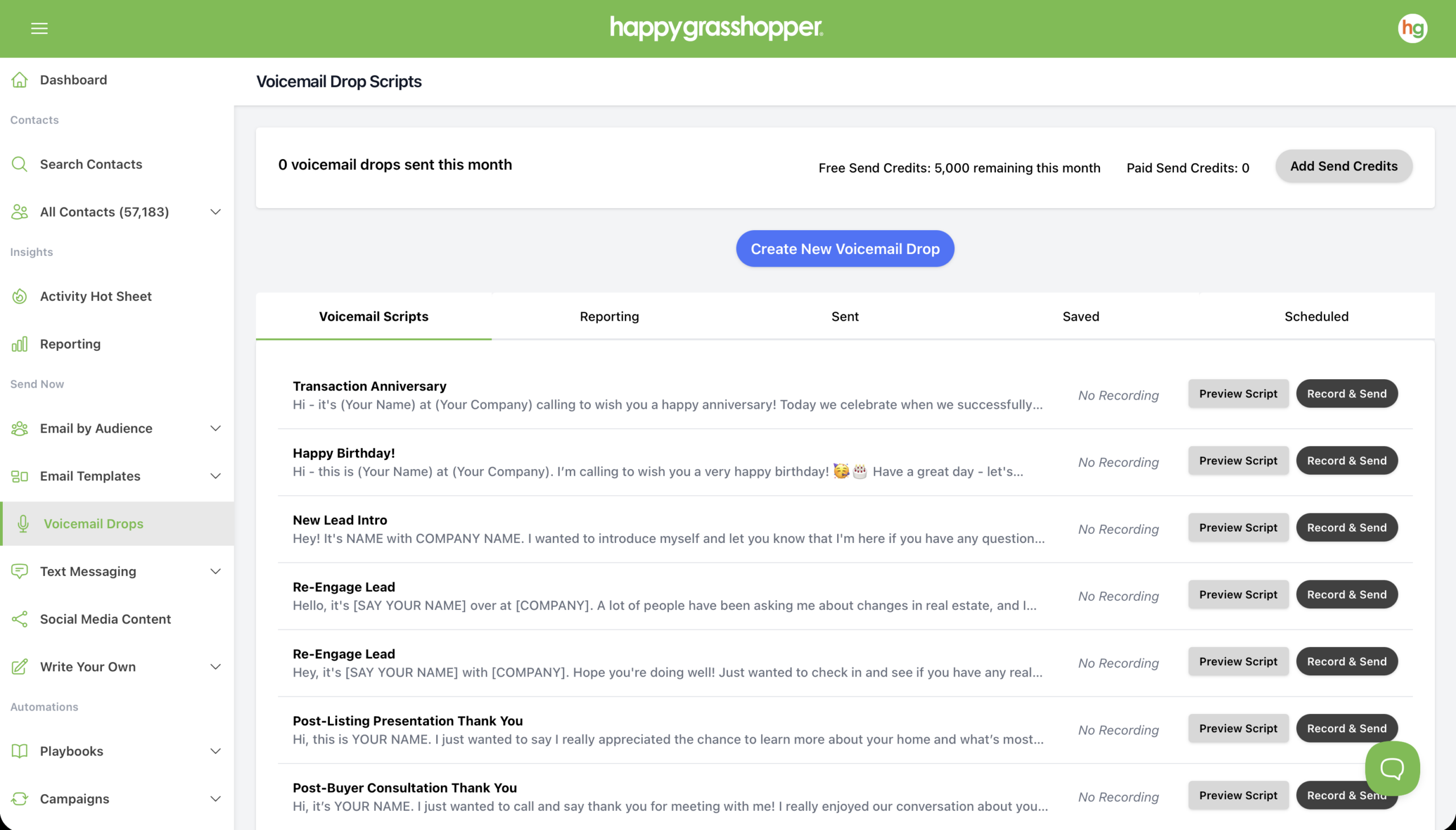Click the Paid Send Credits: 0 text
This screenshot has height=830, width=1456.
pos(1188,168)
